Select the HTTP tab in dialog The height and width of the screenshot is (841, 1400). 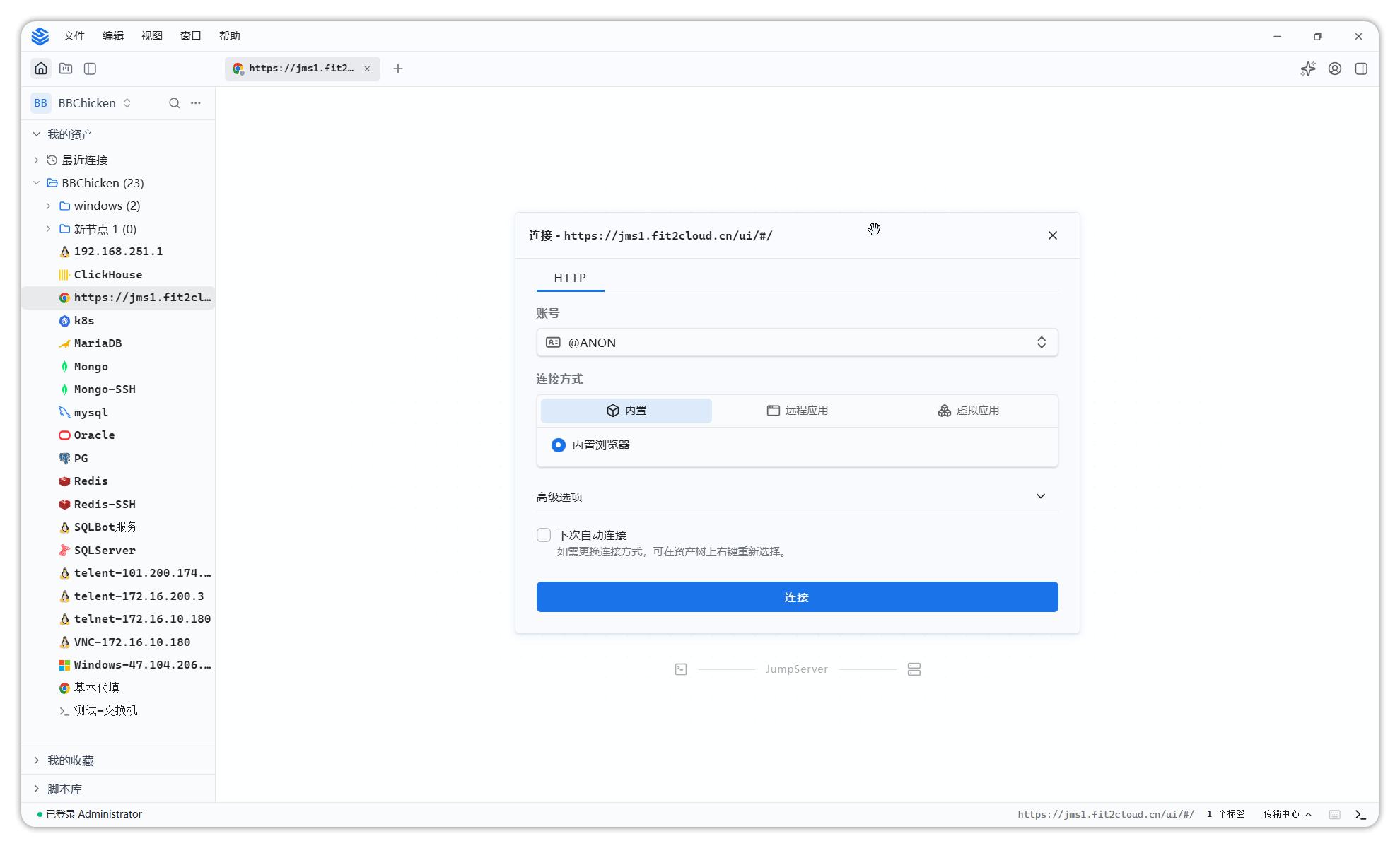coord(570,278)
